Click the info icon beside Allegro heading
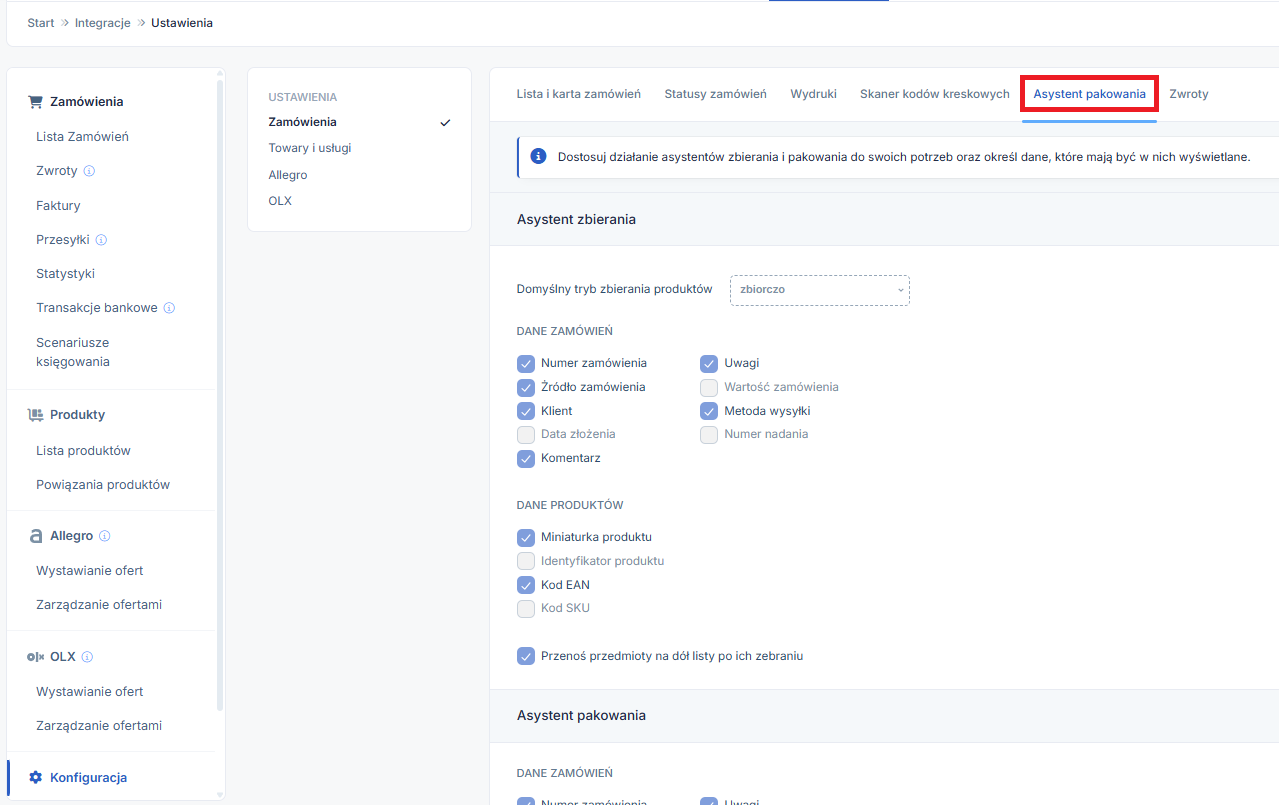The height and width of the screenshot is (805, 1279). coord(105,536)
